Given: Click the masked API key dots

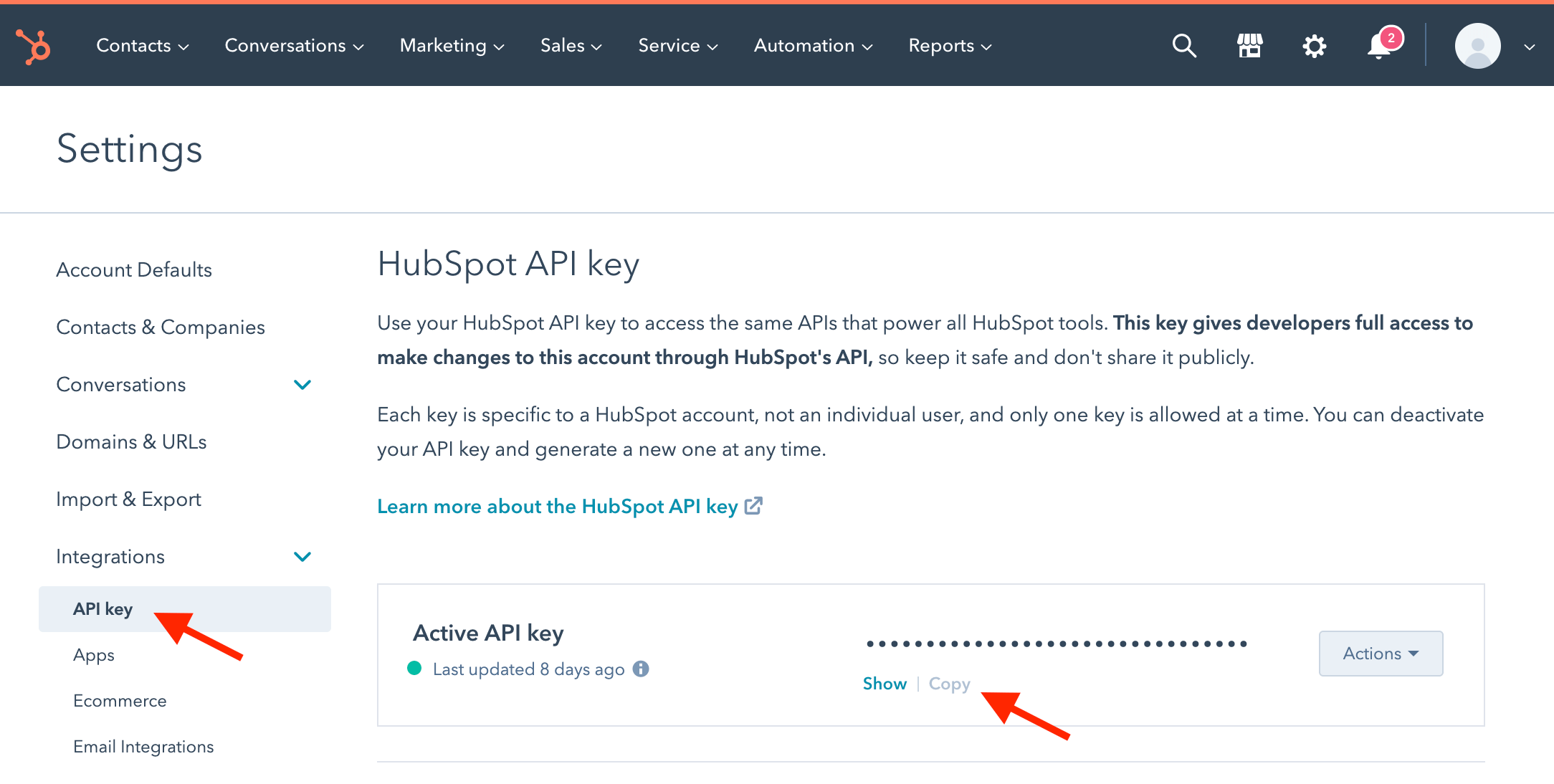Looking at the screenshot, I should 1057,644.
